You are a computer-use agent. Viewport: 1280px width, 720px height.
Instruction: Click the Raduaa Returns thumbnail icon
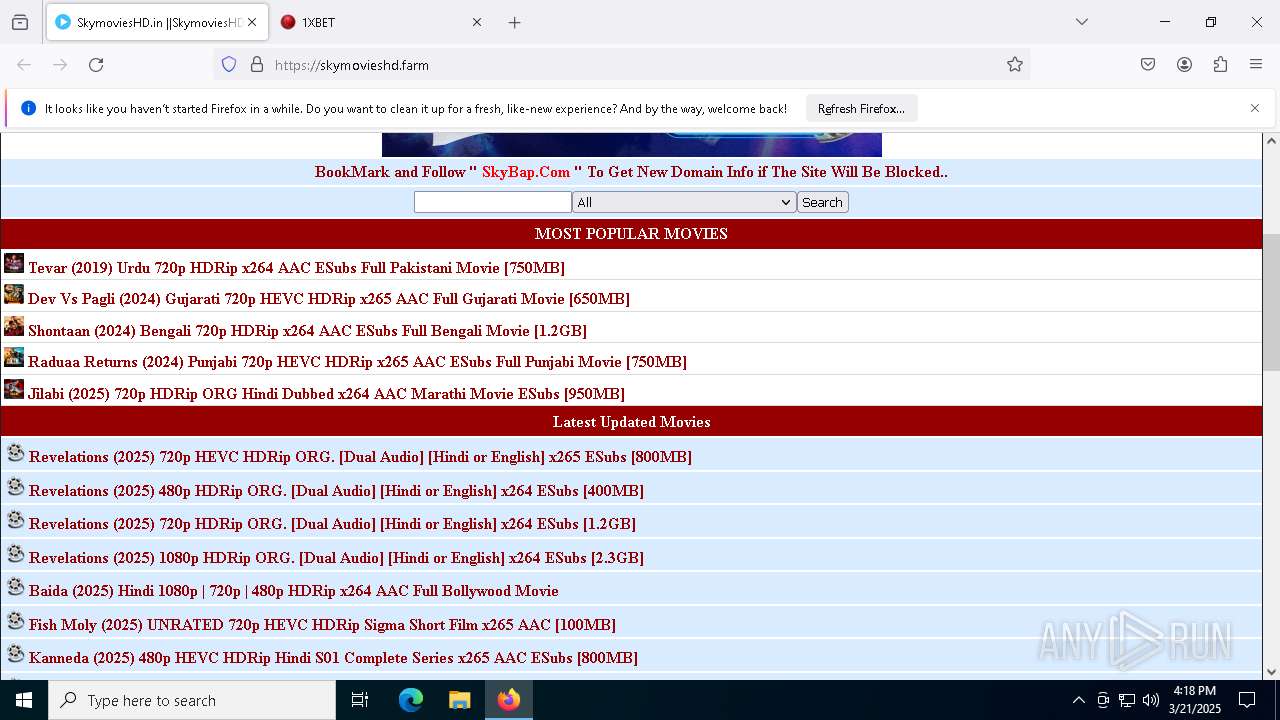tap(14, 357)
